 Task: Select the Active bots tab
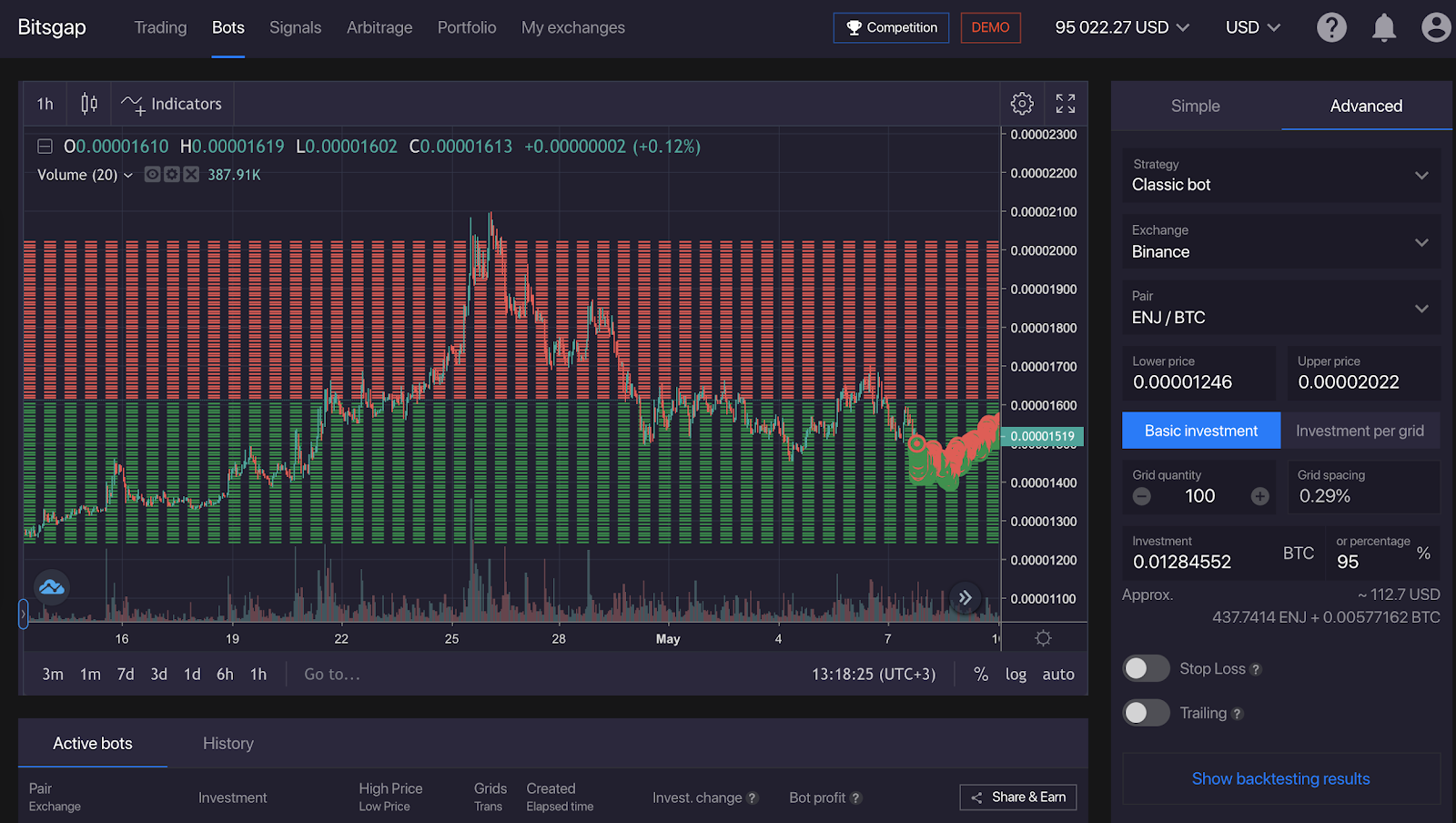tap(93, 744)
